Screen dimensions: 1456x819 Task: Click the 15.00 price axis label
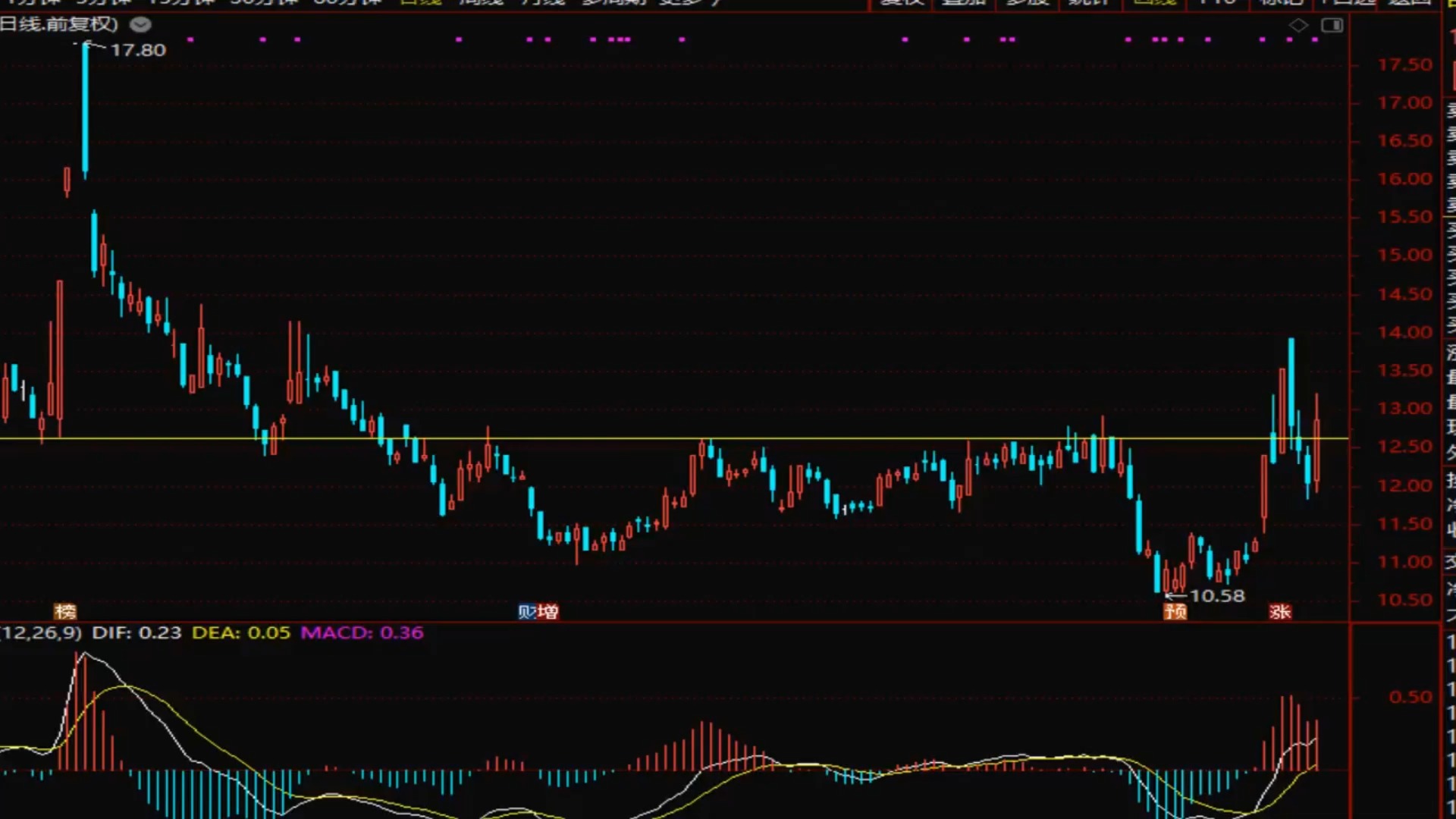tap(1404, 255)
